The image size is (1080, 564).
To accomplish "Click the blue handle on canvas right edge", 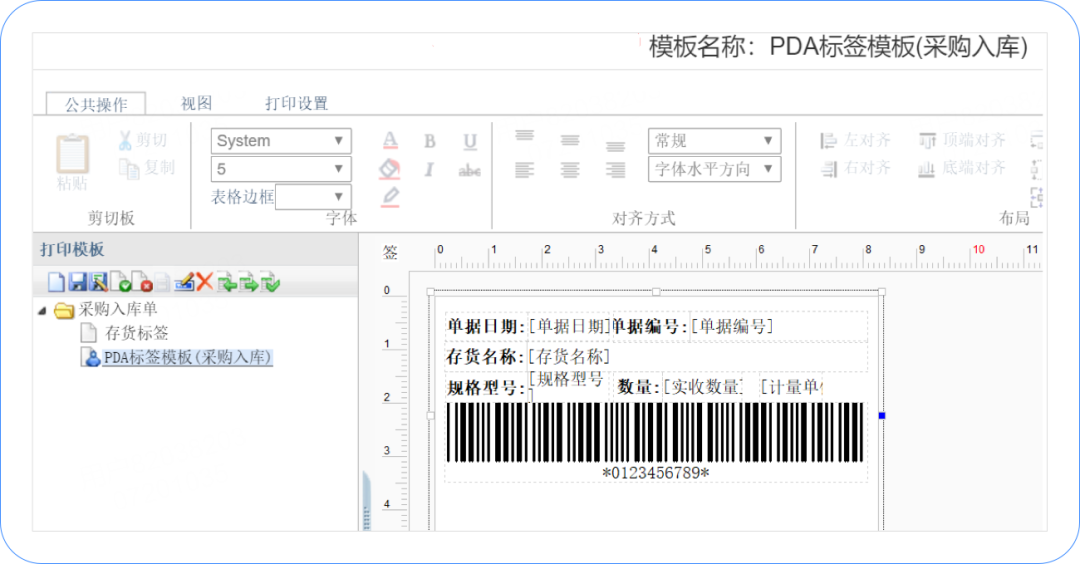I will (882, 416).
